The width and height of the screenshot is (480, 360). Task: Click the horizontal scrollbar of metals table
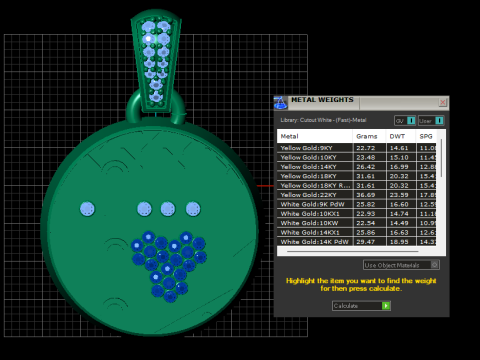point(352,251)
